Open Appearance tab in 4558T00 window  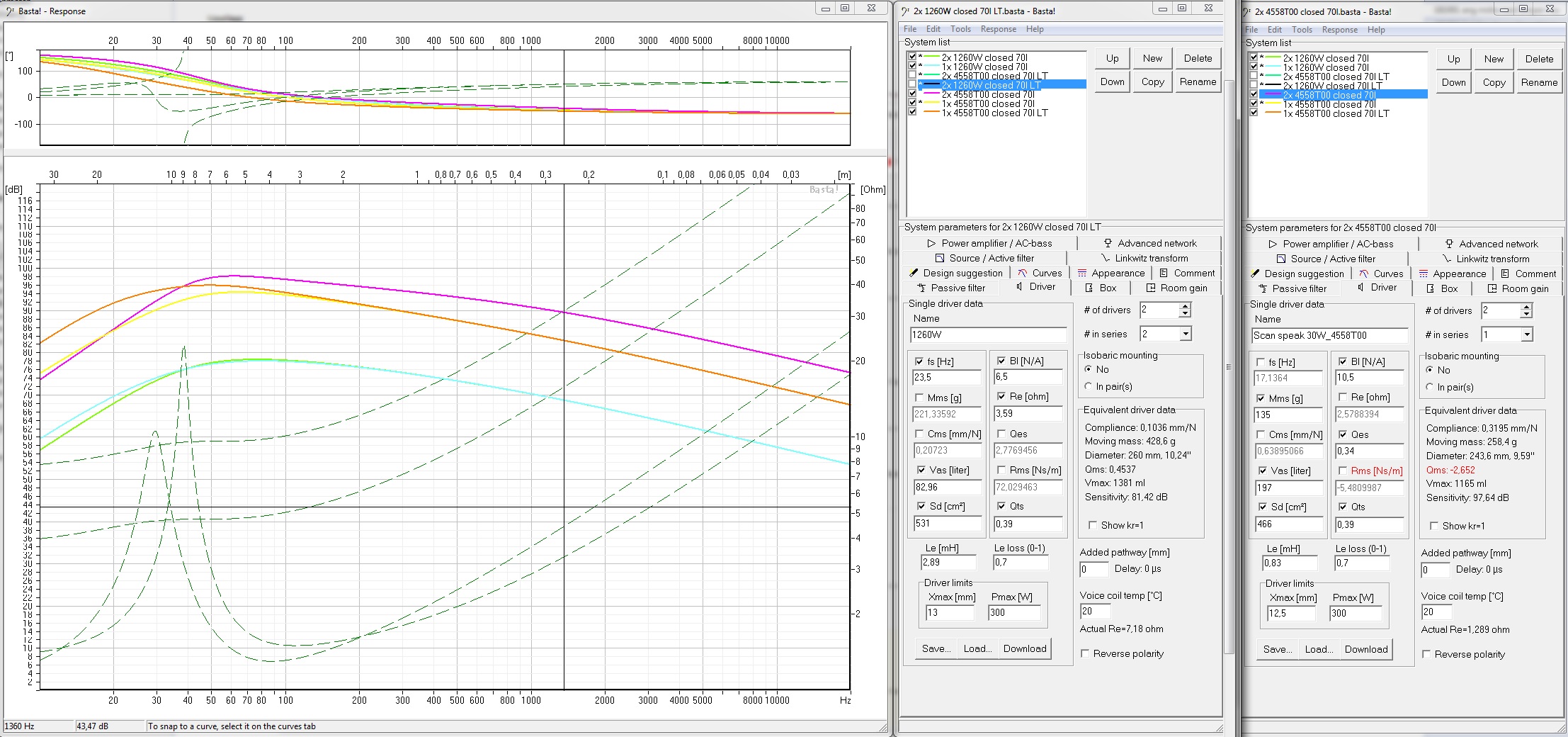point(1452,274)
